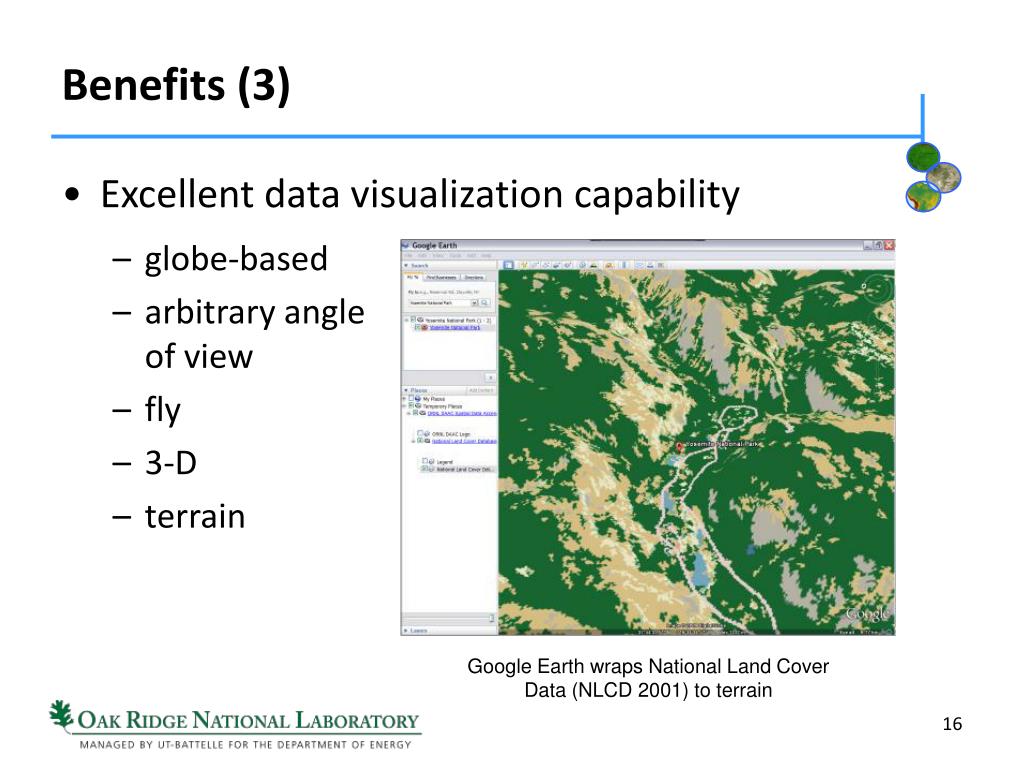Toggle the ORNL DAAC Spatial Data checkbox
The height and width of the screenshot is (768, 1024).
(x=415, y=413)
